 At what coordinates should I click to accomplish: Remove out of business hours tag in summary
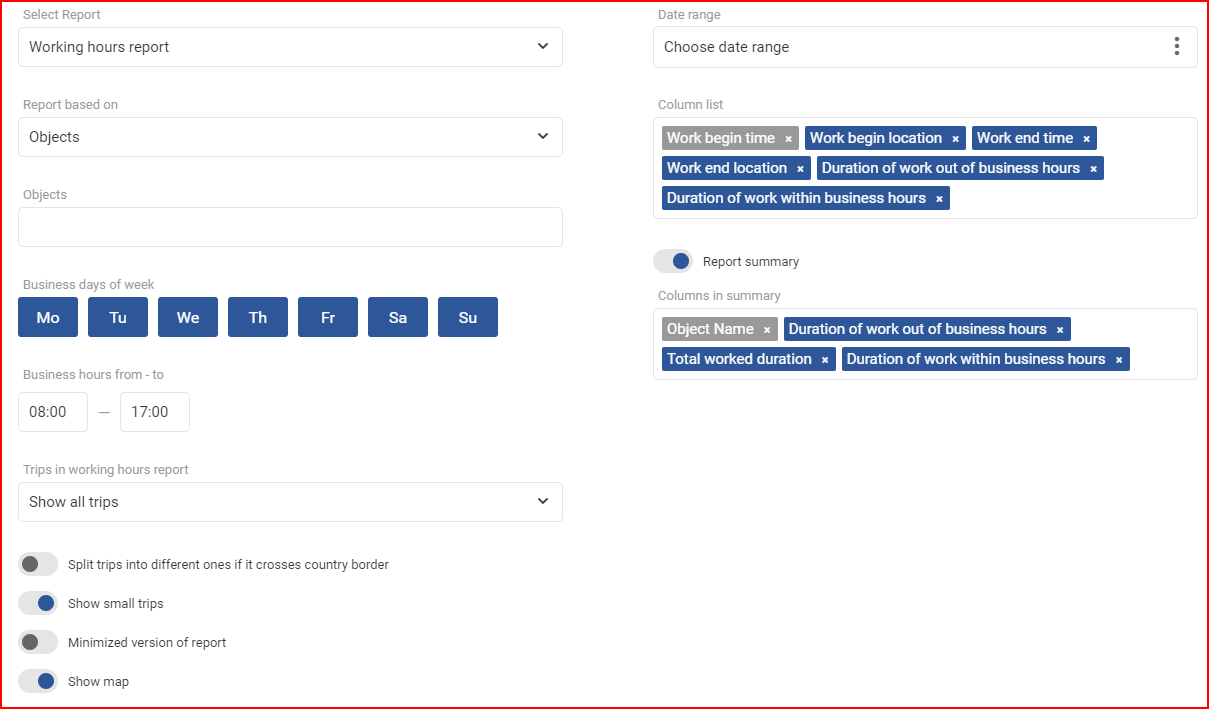tap(1060, 330)
